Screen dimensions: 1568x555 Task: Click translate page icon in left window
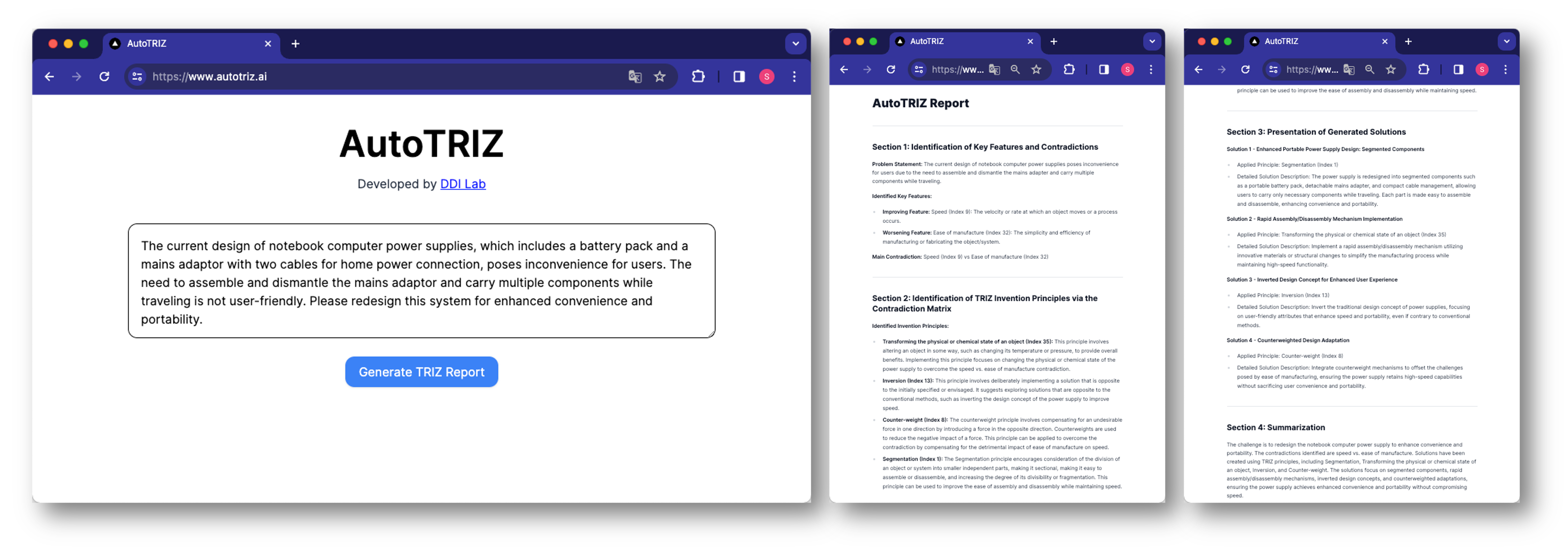[635, 77]
